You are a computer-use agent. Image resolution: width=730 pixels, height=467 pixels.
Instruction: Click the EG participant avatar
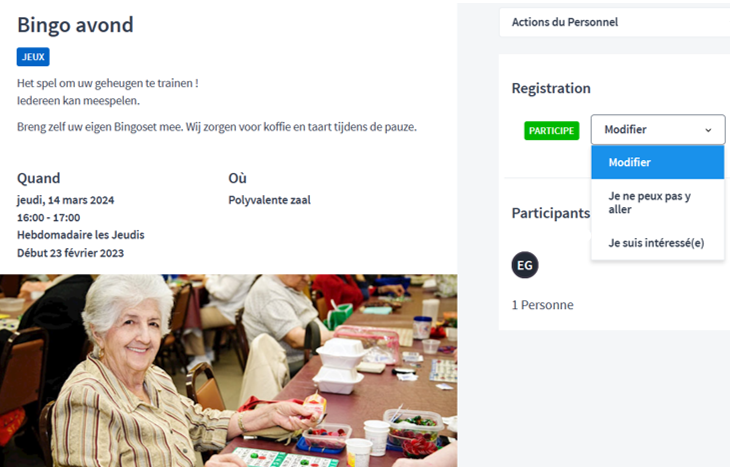pyautogui.click(x=525, y=265)
